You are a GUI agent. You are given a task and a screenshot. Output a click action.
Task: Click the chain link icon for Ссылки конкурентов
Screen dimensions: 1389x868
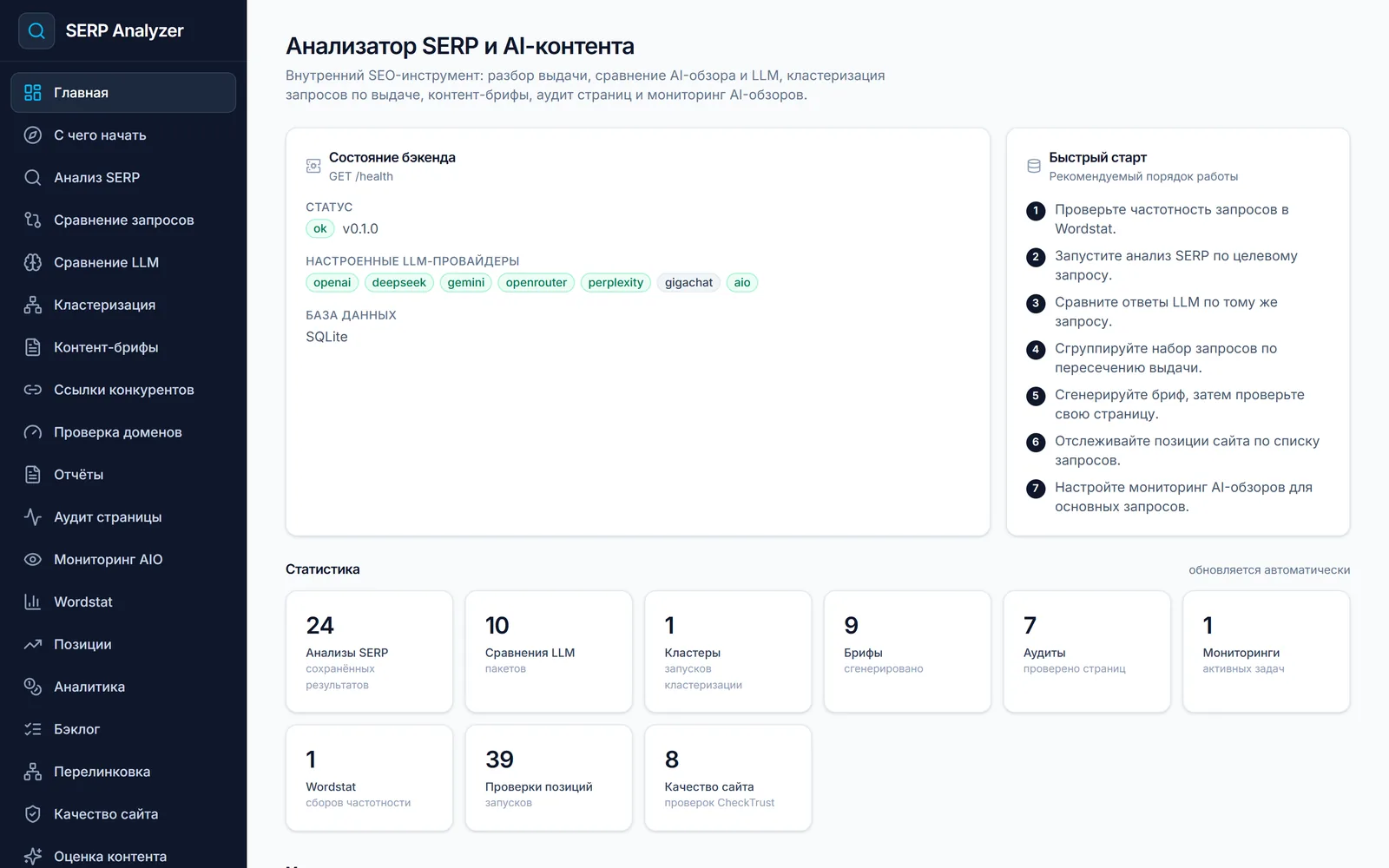pos(33,390)
